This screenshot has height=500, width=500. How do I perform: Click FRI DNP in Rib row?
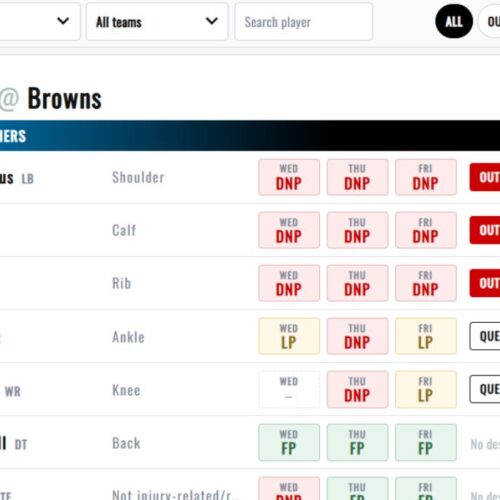[x=426, y=283]
